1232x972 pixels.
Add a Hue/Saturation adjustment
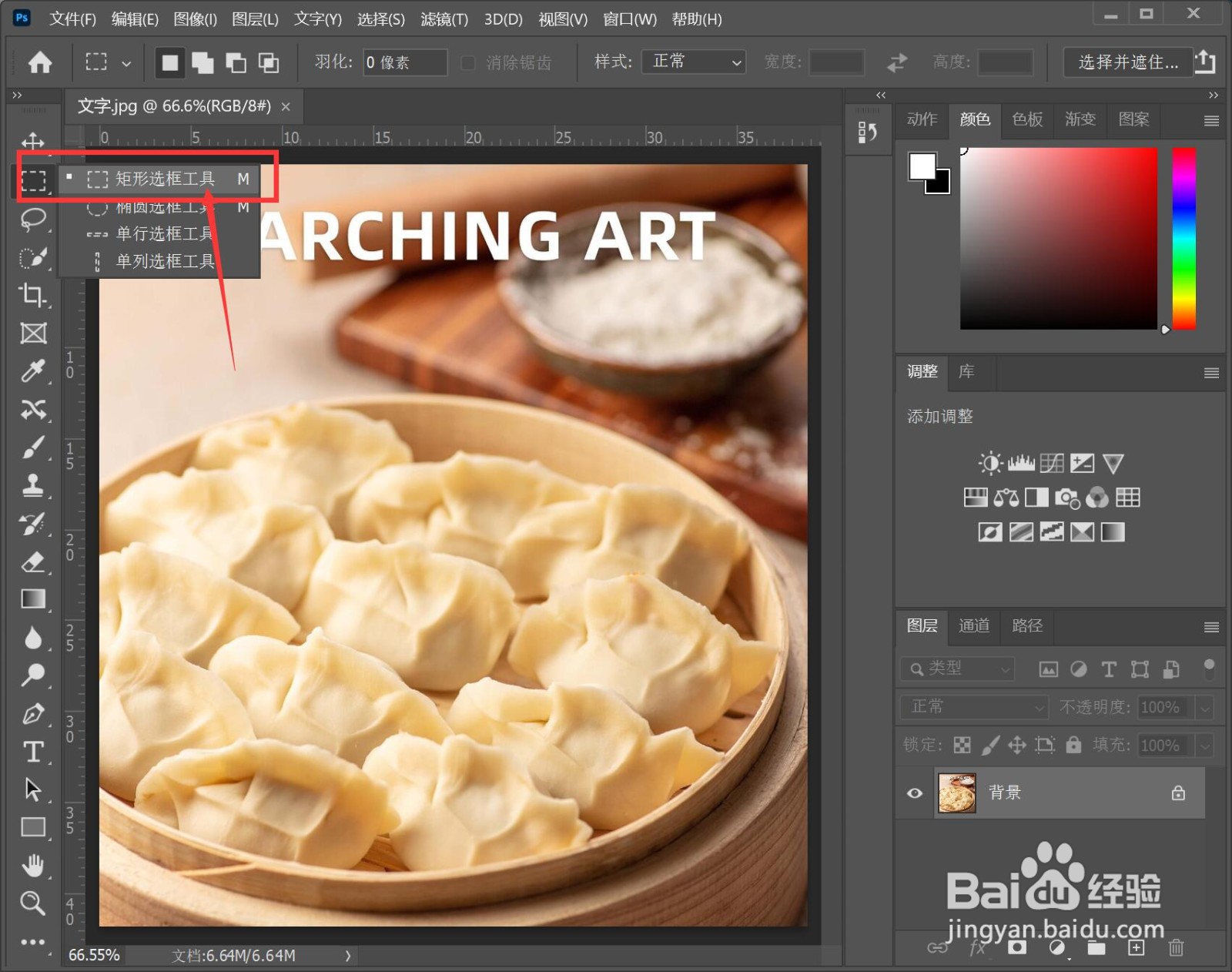click(x=976, y=498)
